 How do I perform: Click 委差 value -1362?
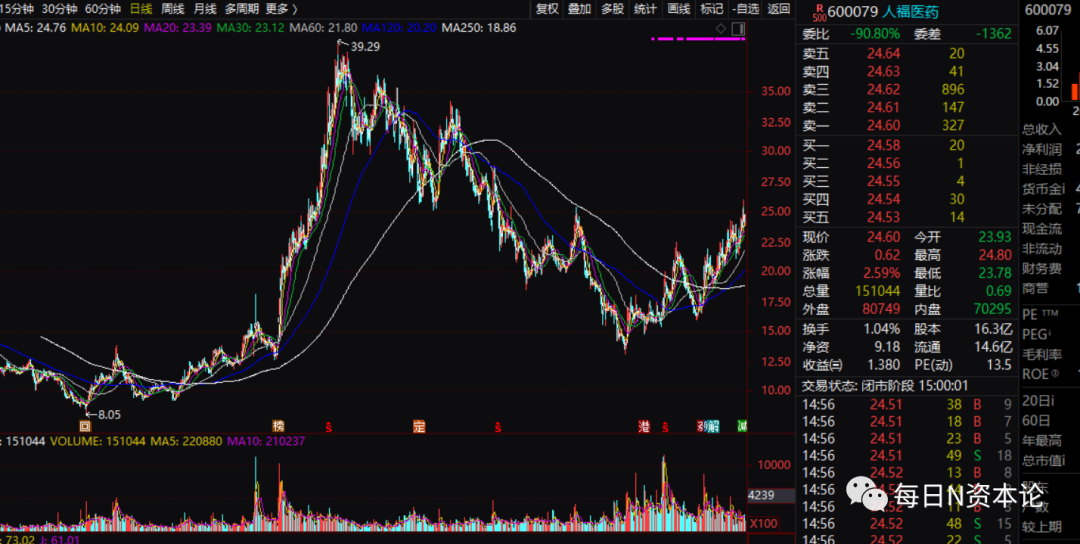[x=993, y=34]
